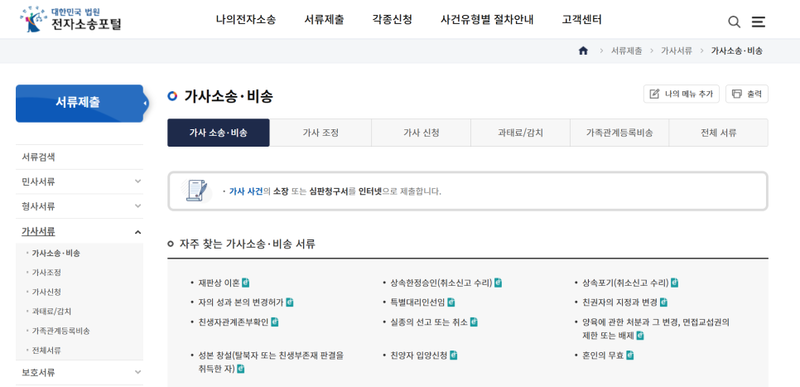Click document icon next to 친생자관계존부확인
This screenshot has height=387, width=800.
[274, 322]
